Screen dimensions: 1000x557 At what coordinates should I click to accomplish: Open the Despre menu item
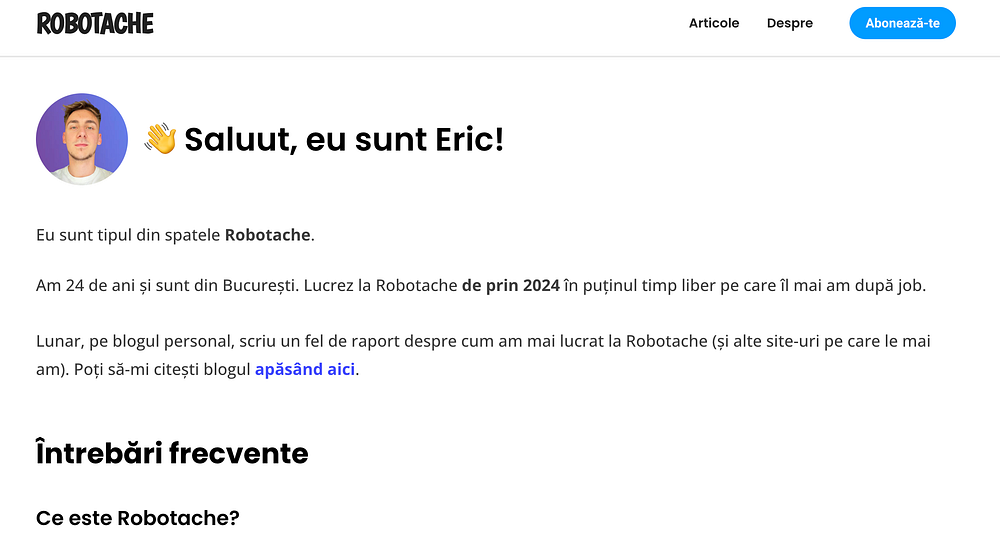coord(790,23)
